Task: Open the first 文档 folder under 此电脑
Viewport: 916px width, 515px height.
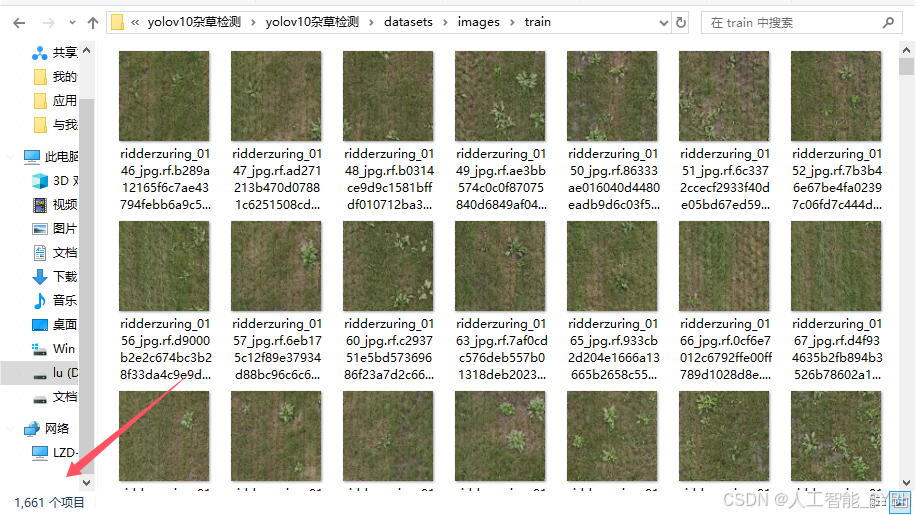Action: point(54,252)
